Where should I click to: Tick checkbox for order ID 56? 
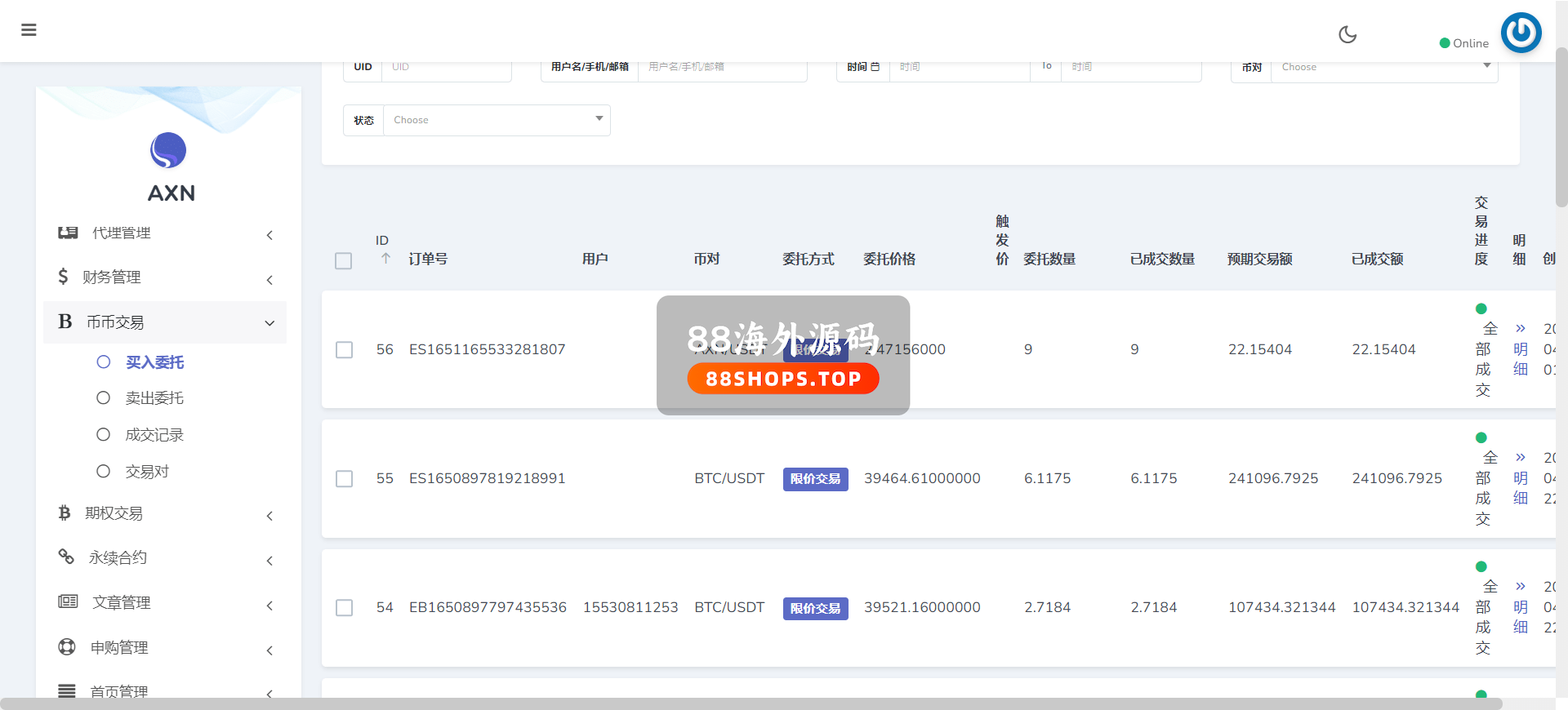click(x=344, y=349)
